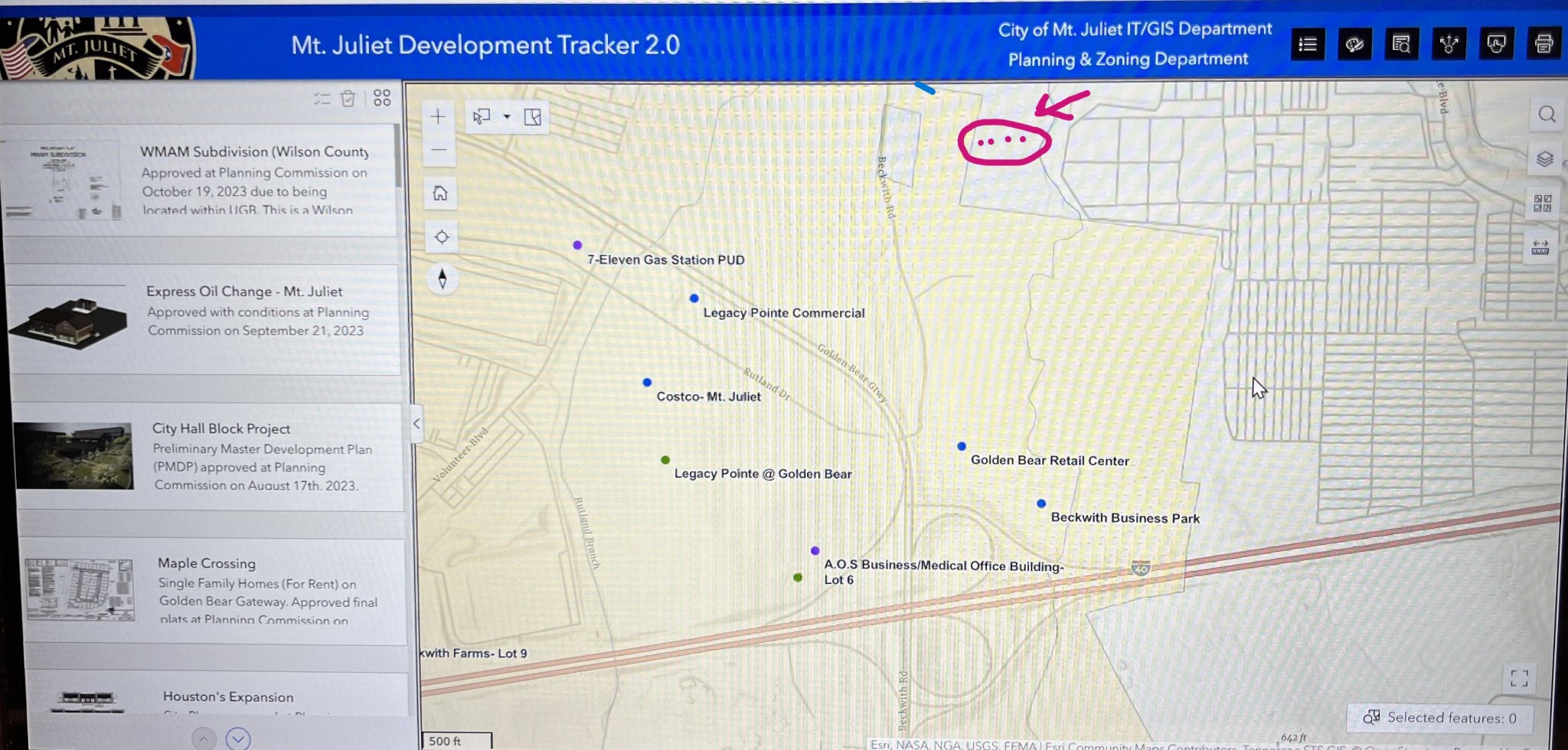Toggle the select-all checklist icon in list panel
Screen dimensions: 1568x750
pos(322,99)
